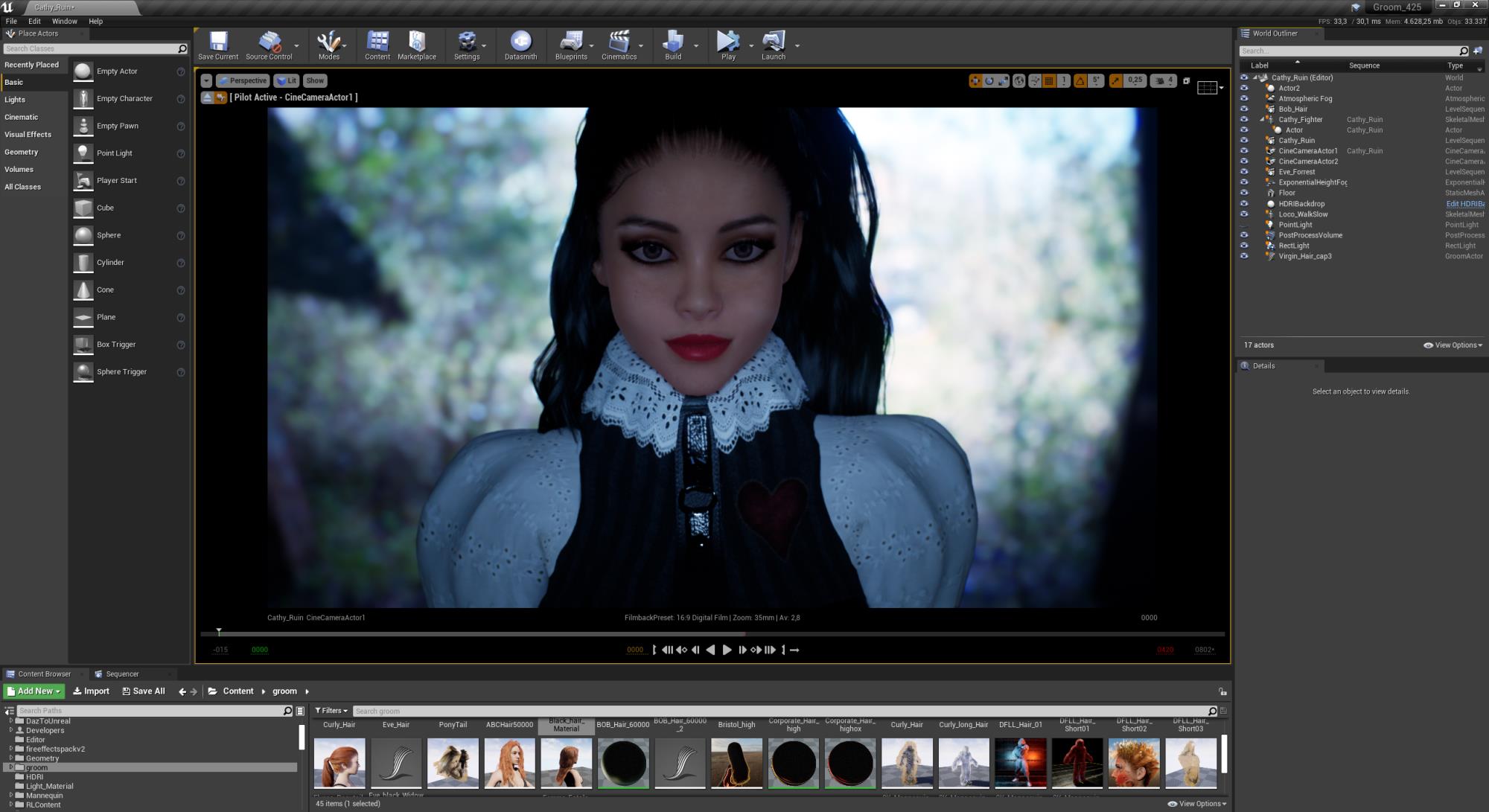1489x812 pixels.
Task: Open the Lit view mode dropdown
Action: pyautogui.click(x=287, y=80)
